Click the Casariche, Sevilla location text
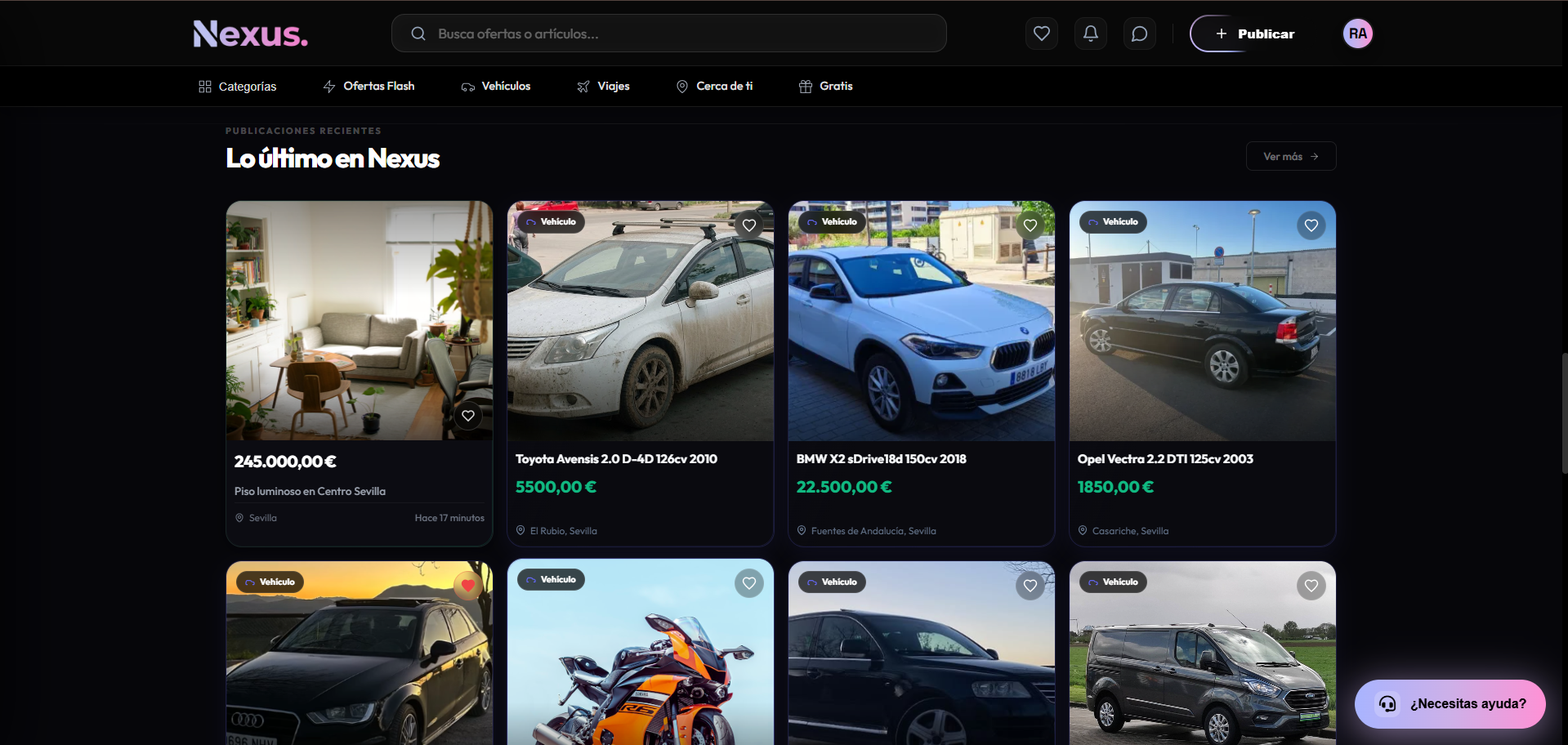 (1130, 531)
